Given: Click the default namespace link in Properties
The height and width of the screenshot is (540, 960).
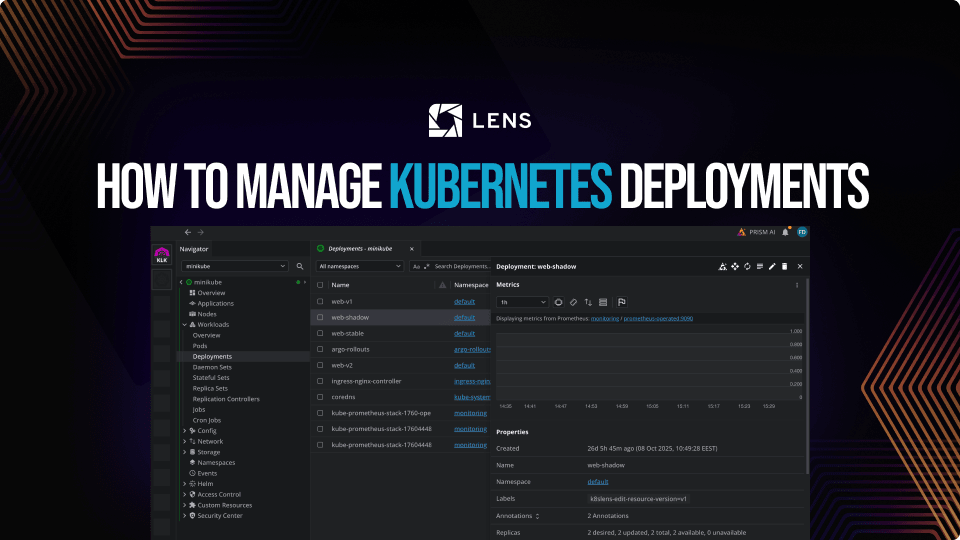Looking at the screenshot, I should click(x=598, y=481).
